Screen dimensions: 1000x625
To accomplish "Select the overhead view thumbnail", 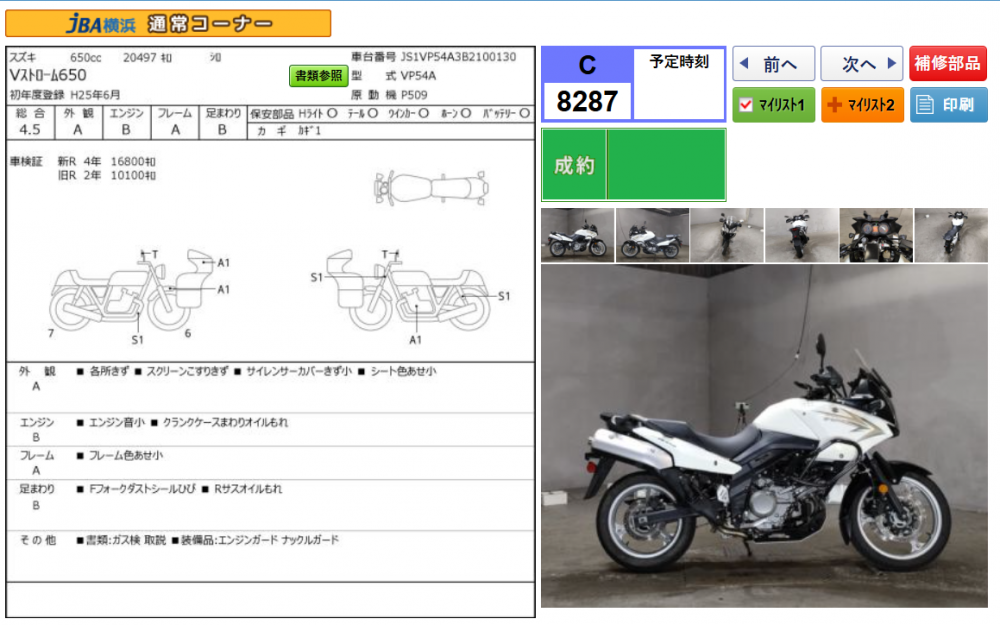I will click(951, 235).
